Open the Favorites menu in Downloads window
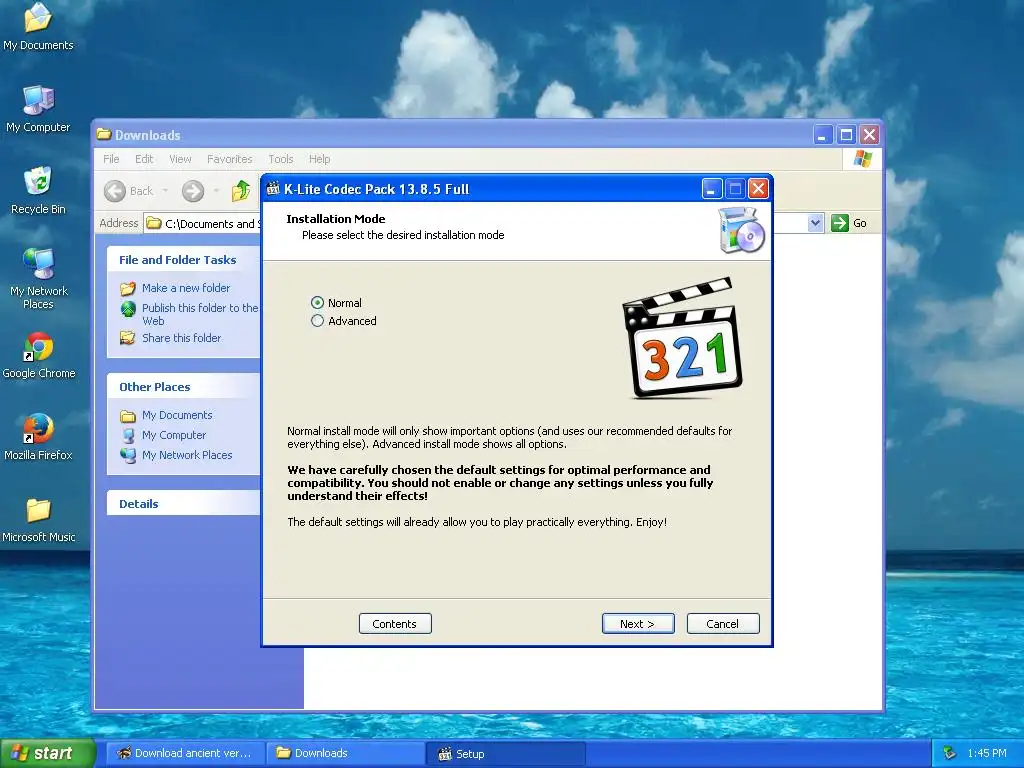 (x=229, y=159)
